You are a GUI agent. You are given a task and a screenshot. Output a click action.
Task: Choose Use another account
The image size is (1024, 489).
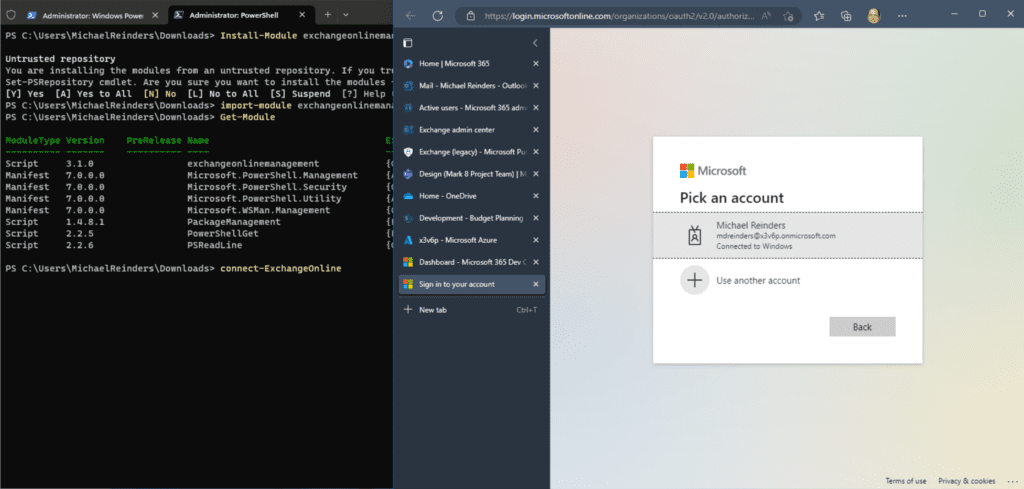[x=788, y=280]
